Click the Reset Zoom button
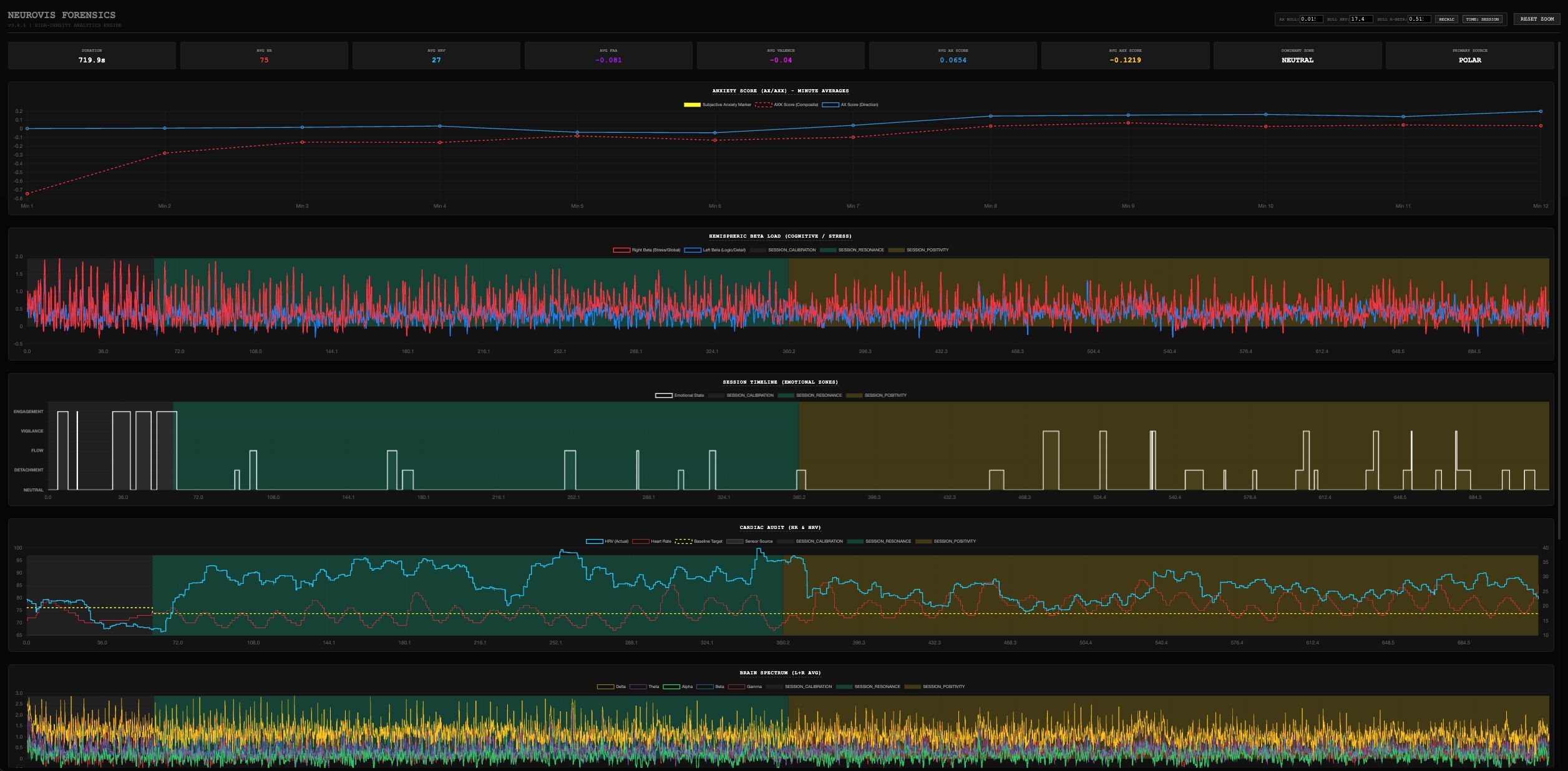This screenshot has height=771, width=1568. click(1536, 19)
